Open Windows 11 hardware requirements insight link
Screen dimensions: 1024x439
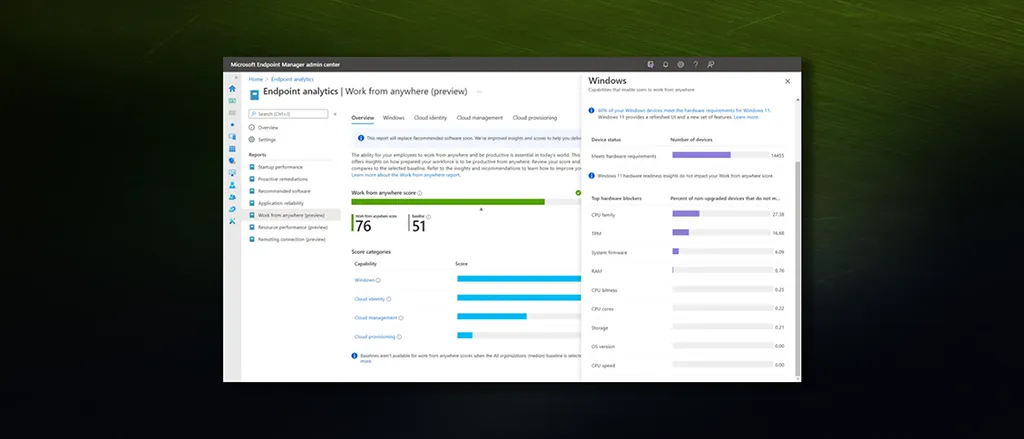pyautogui.click(x=684, y=110)
